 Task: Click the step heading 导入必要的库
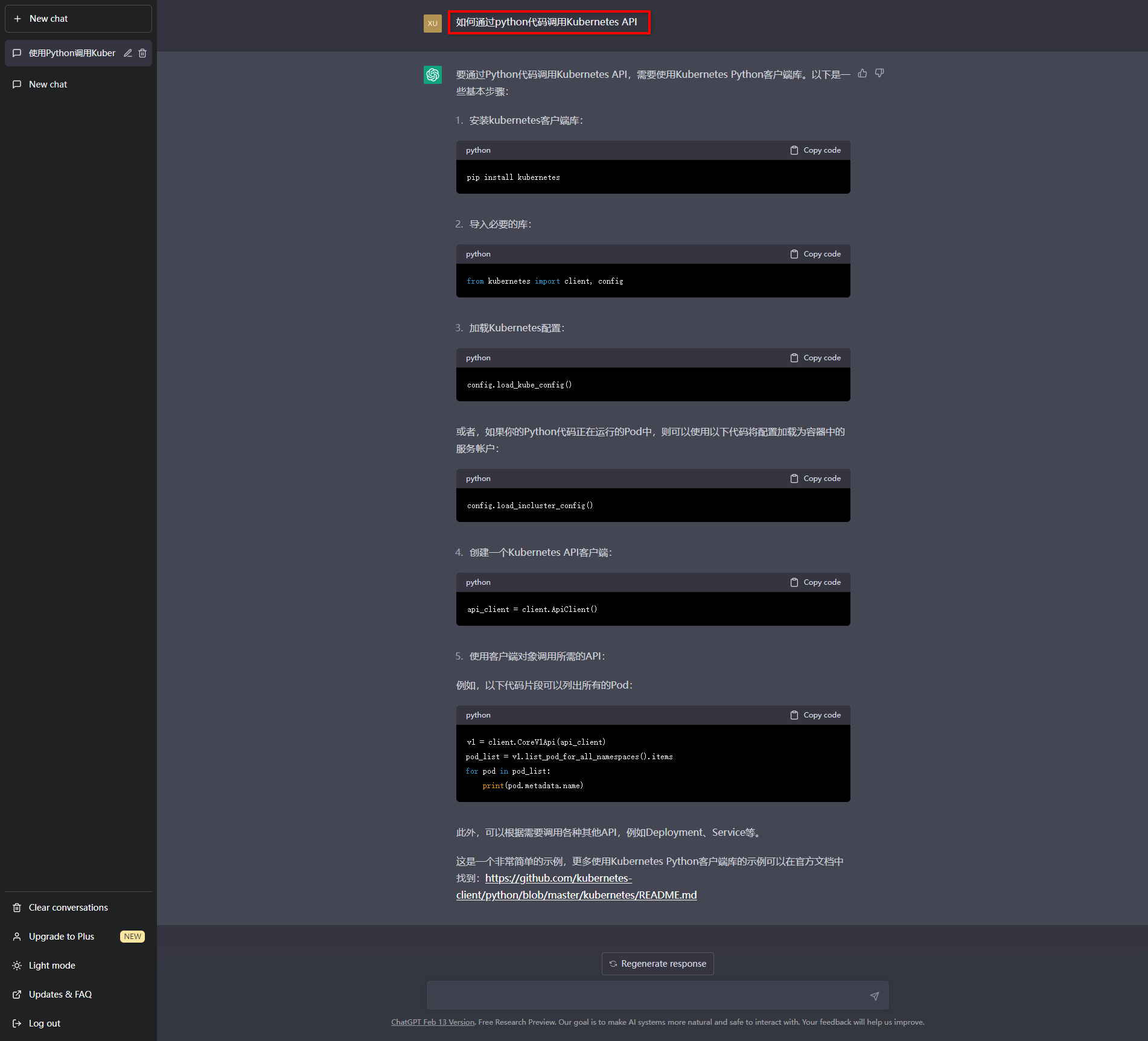[500, 224]
